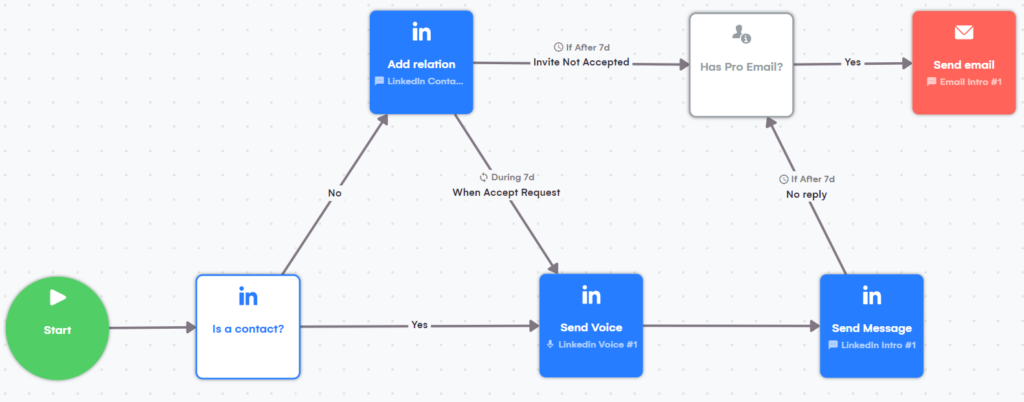Click the envelope icon in Send email node
This screenshot has height=402, width=1024.
963,32
